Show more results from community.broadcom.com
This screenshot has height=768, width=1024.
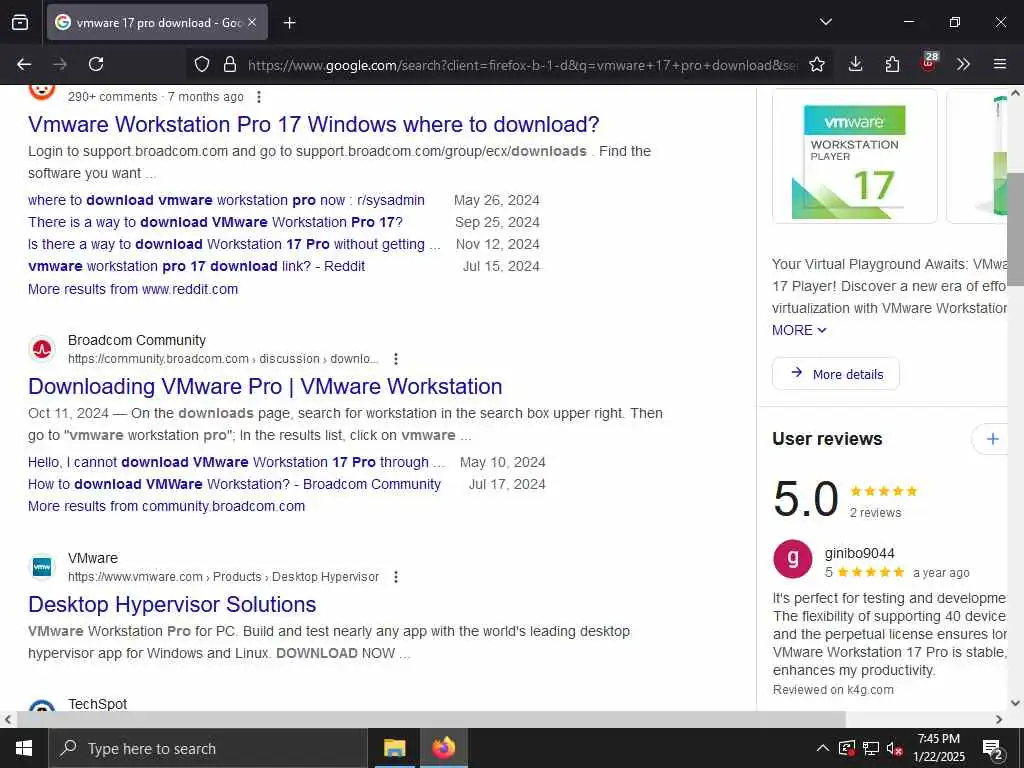(166, 506)
